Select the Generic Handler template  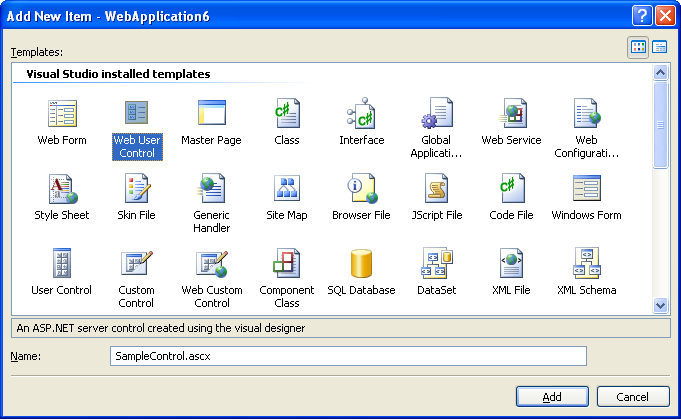click(x=211, y=190)
